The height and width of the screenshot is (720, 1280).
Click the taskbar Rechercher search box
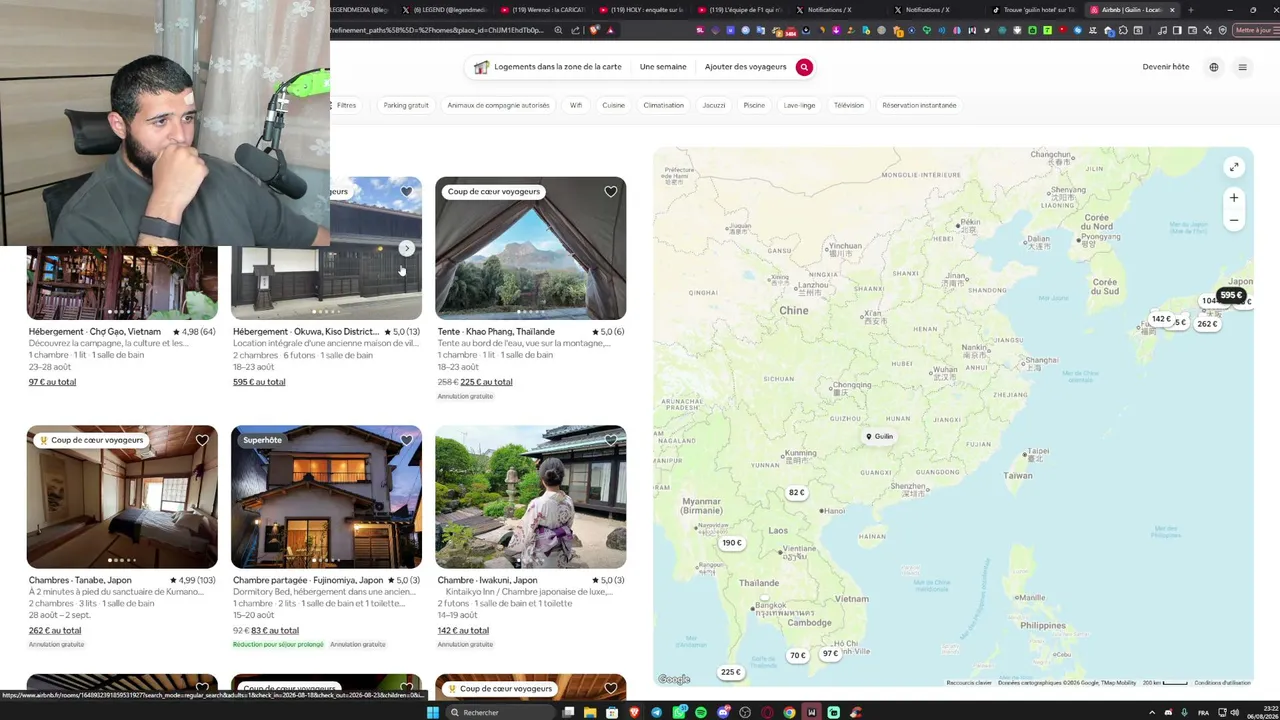[x=500, y=712]
